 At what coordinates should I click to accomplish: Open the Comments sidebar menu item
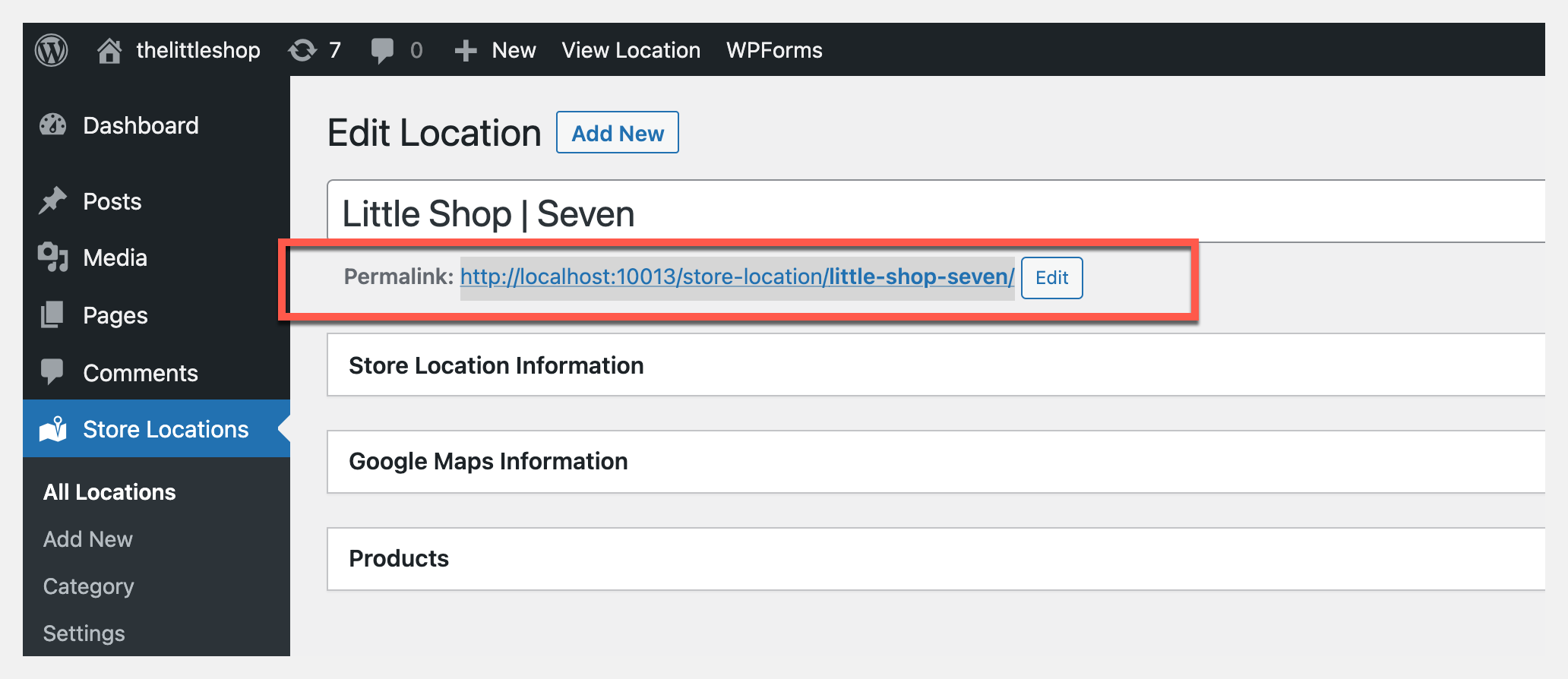coord(140,373)
